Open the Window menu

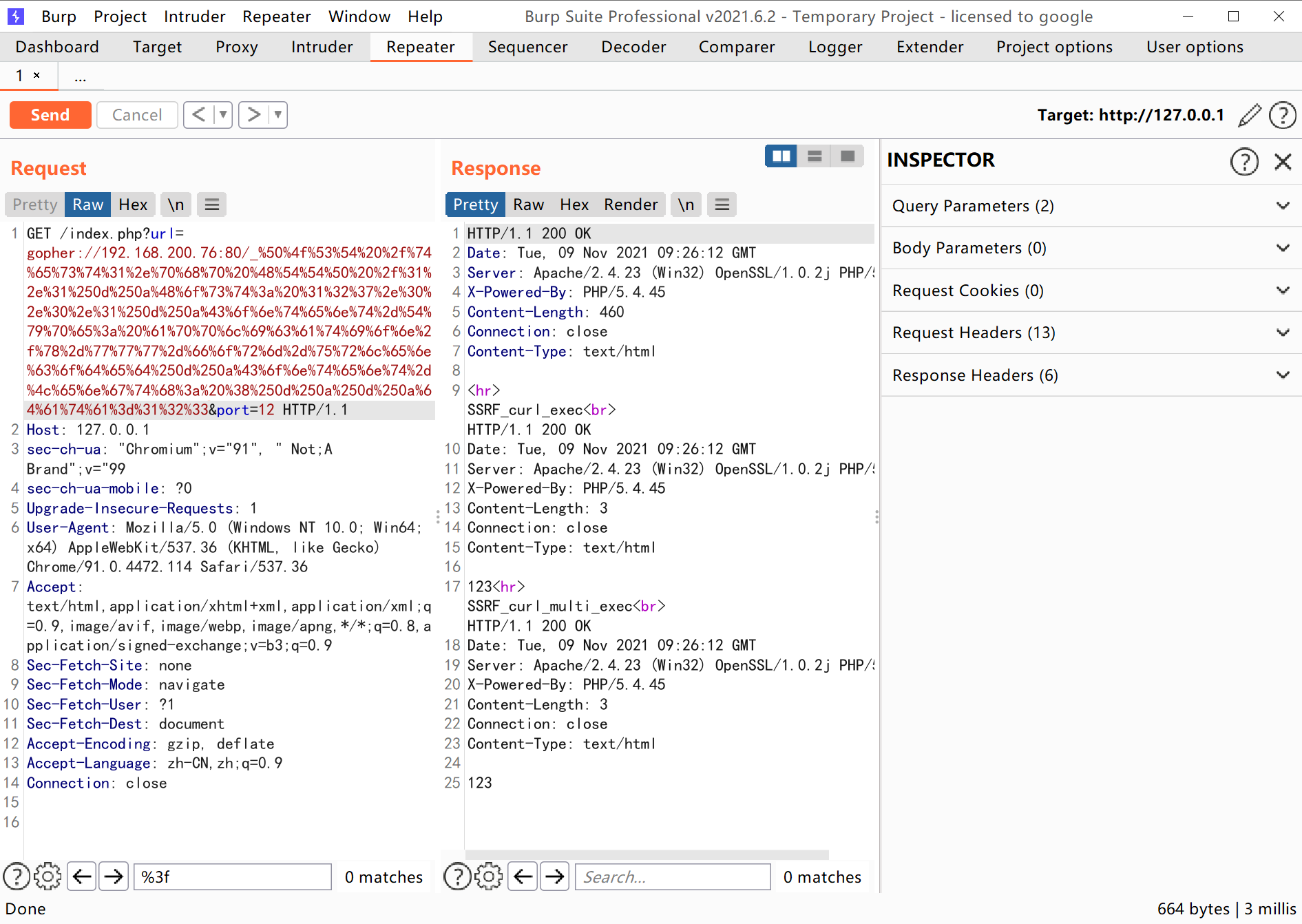[359, 17]
